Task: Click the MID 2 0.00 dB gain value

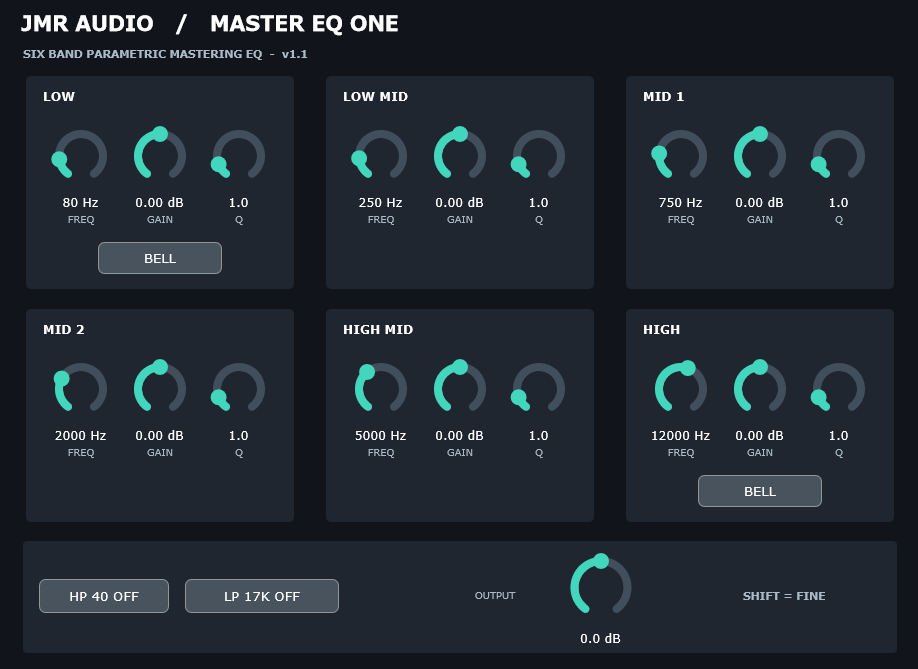Action: click(x=160, y=435)
